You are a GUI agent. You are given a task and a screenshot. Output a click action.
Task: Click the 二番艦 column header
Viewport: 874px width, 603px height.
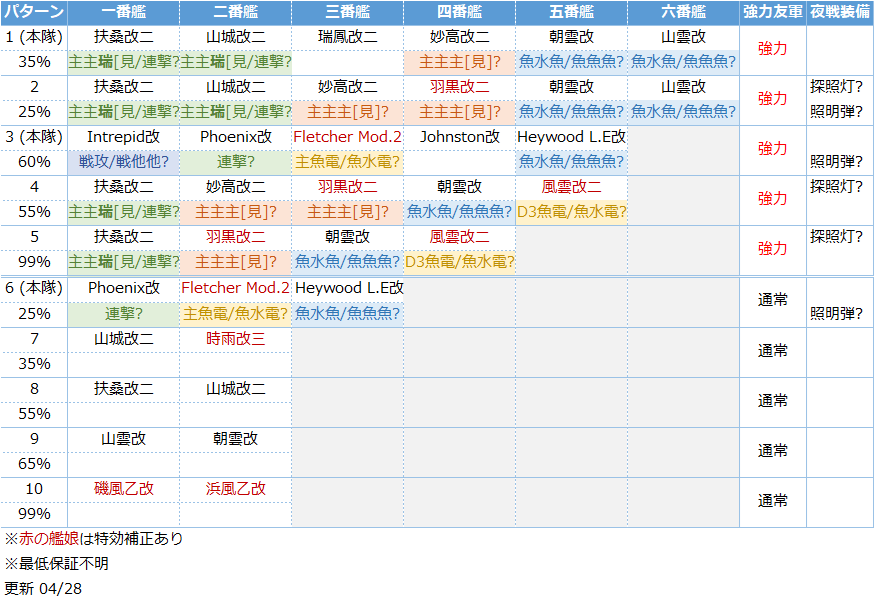tap(236, 12)
